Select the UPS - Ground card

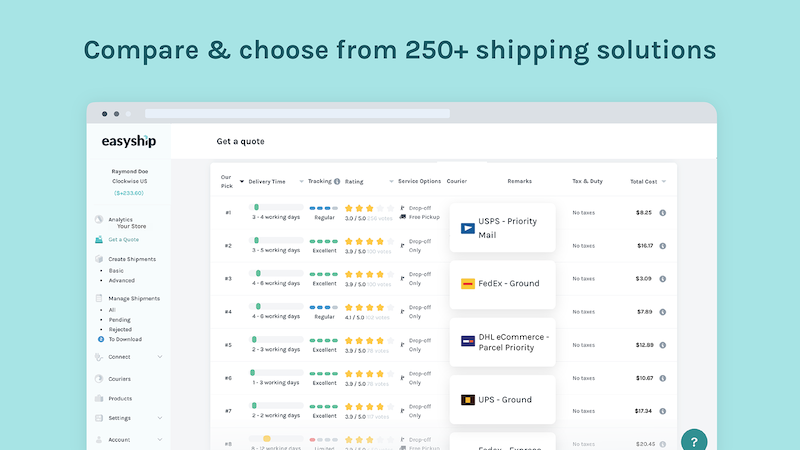pos(503,399)
